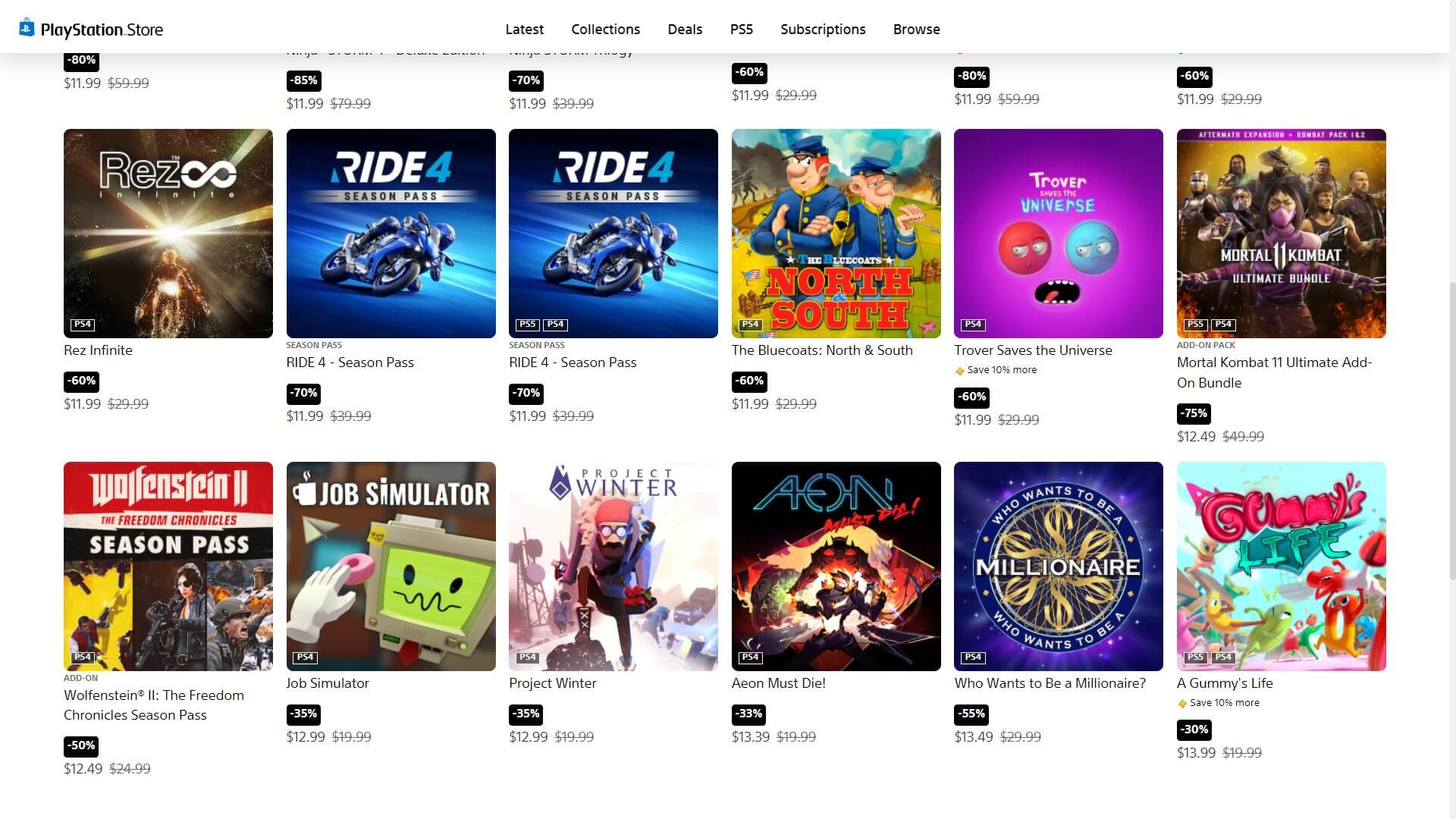Open the Subscriptions navigation item
The height and width of the screenshot is (819, 1456).
(x=823, y=29)
